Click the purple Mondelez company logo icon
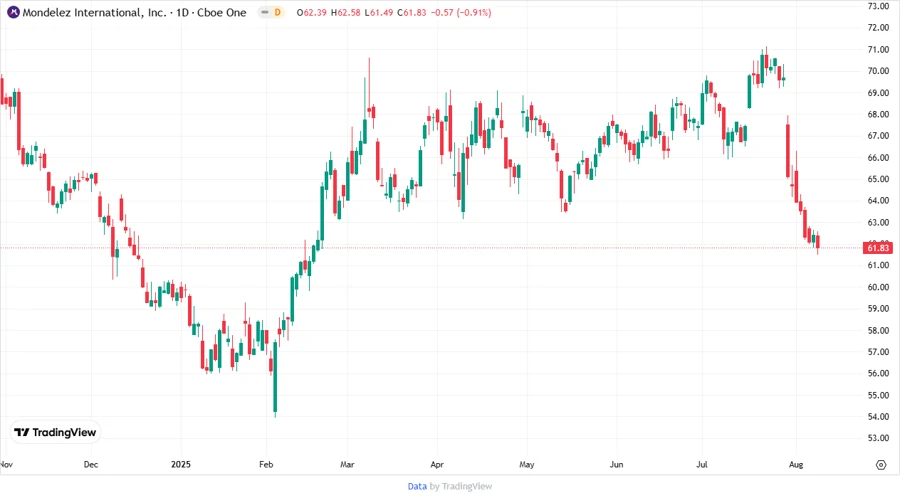The image size is (900, 498). (13, 12)
